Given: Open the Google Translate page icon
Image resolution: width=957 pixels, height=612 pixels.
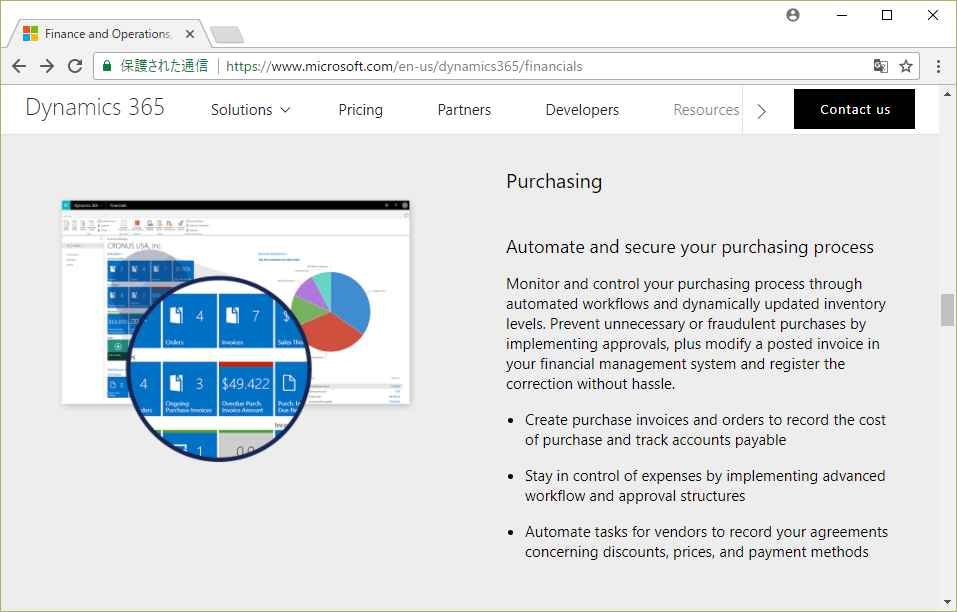Looking at the screenshot, I should (x=880, y=66).
